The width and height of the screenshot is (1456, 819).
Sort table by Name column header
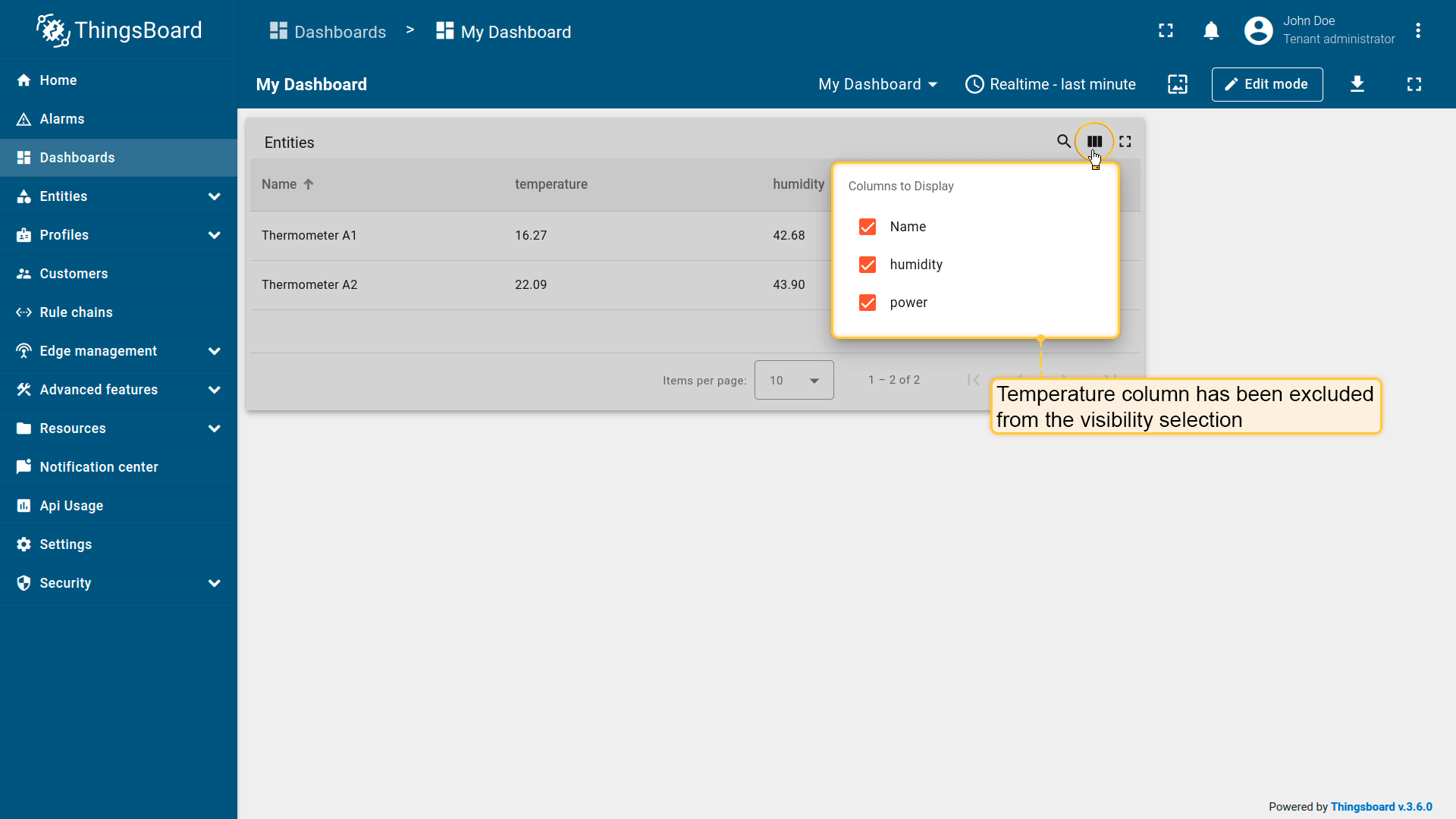pyautogui.click(x=279, y=184)
